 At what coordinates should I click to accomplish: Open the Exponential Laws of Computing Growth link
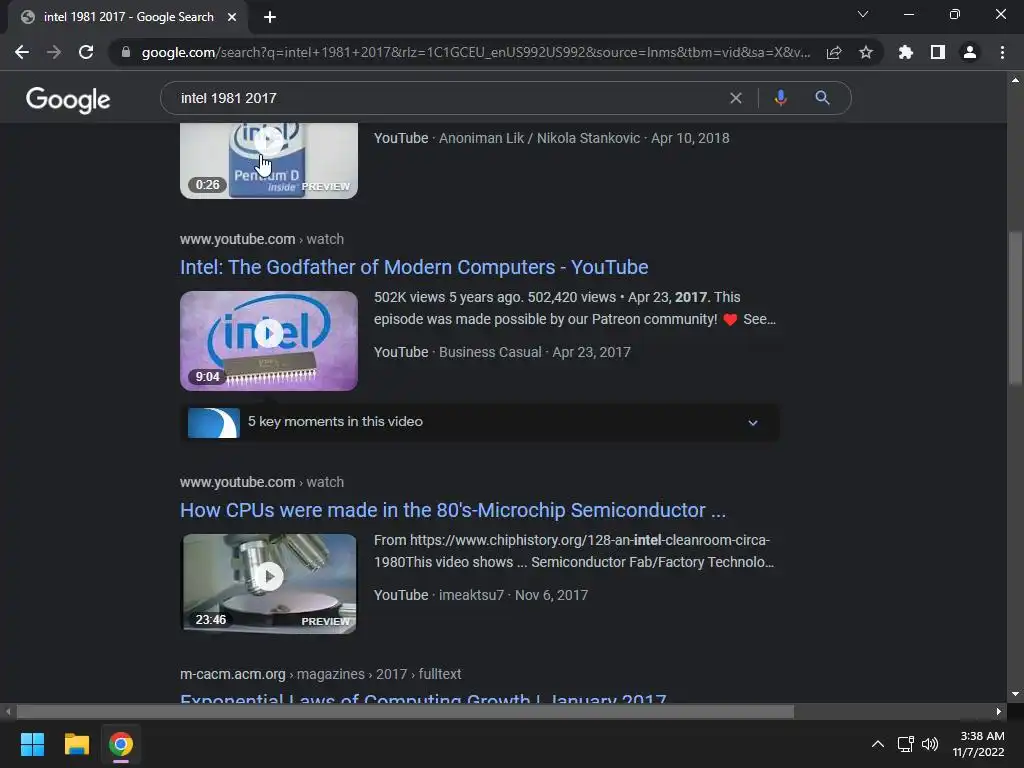click(423, 699)
